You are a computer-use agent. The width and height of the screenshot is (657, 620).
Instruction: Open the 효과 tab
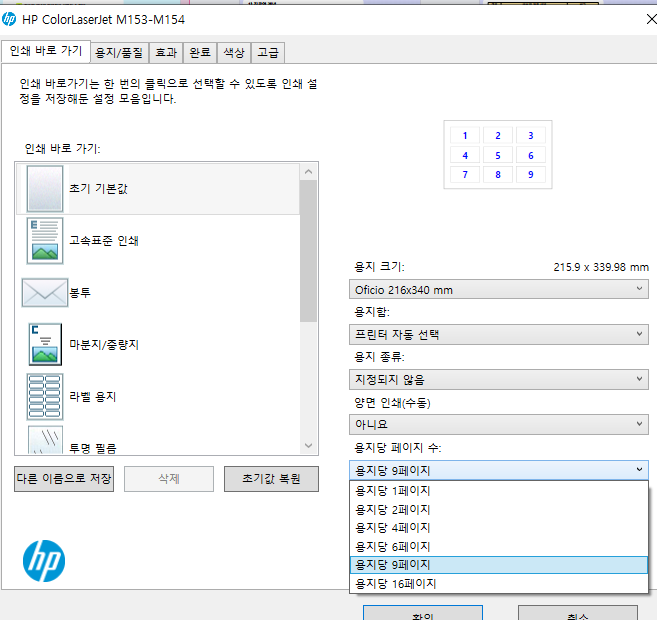pos(166,53)
